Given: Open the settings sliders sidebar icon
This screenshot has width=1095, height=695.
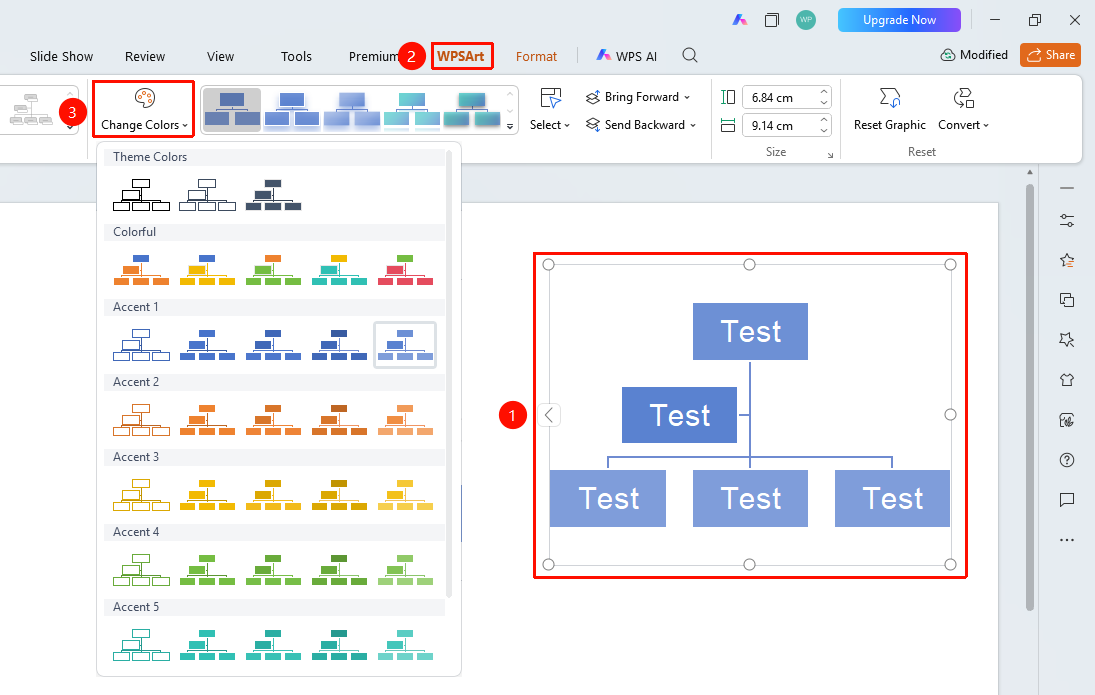Looking at the screenshot, I should (x=1067, y=221).
